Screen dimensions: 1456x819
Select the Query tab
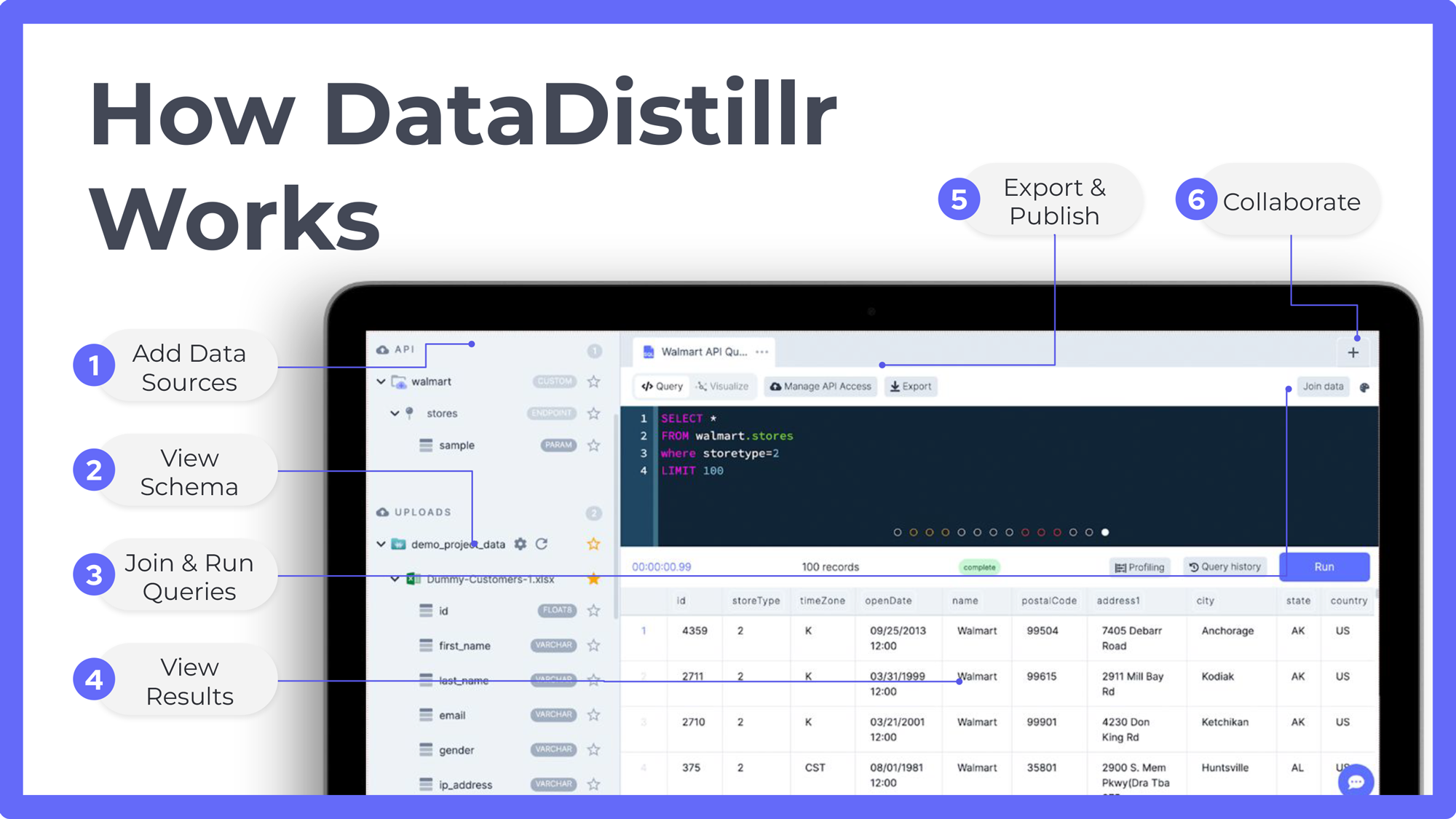click(x=662, y=387)
